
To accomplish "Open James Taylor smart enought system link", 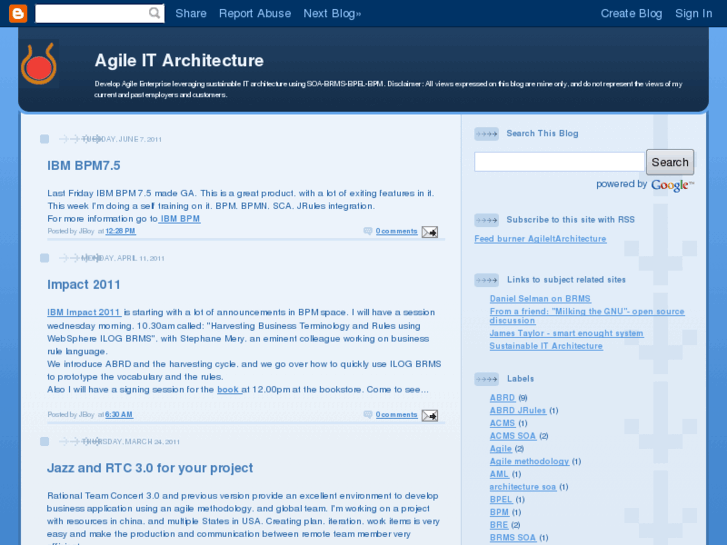I will 567,333.
